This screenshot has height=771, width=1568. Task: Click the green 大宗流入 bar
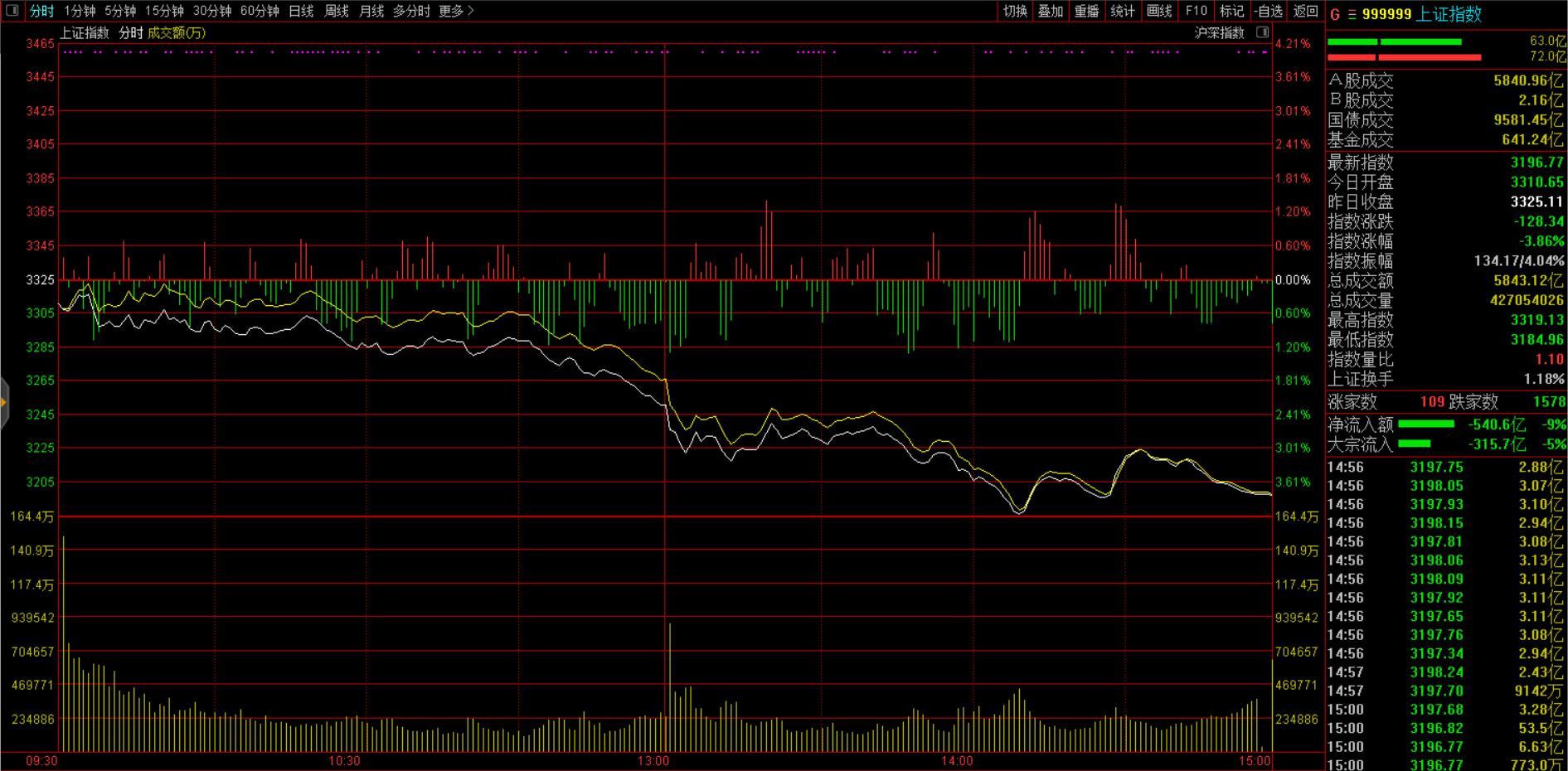[x=1414, y=444]
